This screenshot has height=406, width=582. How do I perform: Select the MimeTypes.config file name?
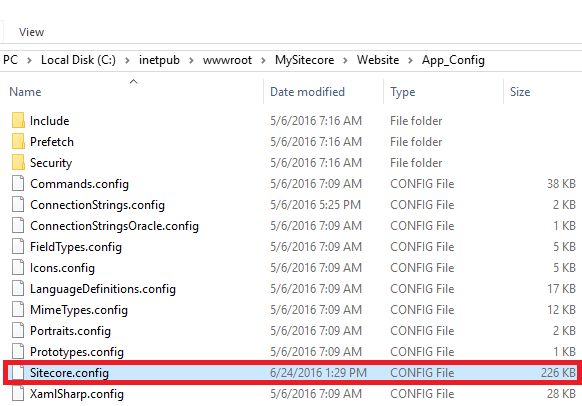point(79,310)
